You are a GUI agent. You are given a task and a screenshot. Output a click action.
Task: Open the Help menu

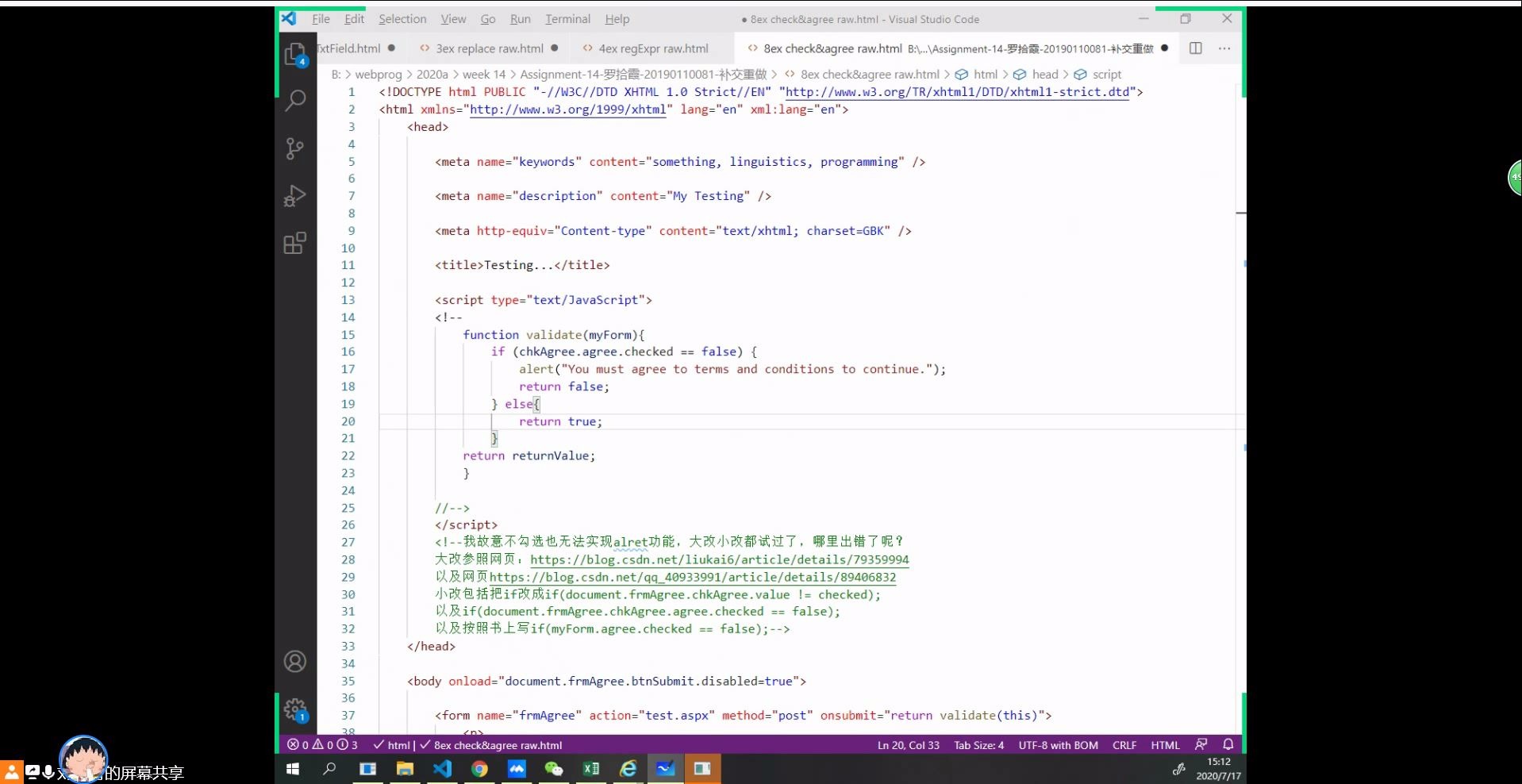[617, 19]
